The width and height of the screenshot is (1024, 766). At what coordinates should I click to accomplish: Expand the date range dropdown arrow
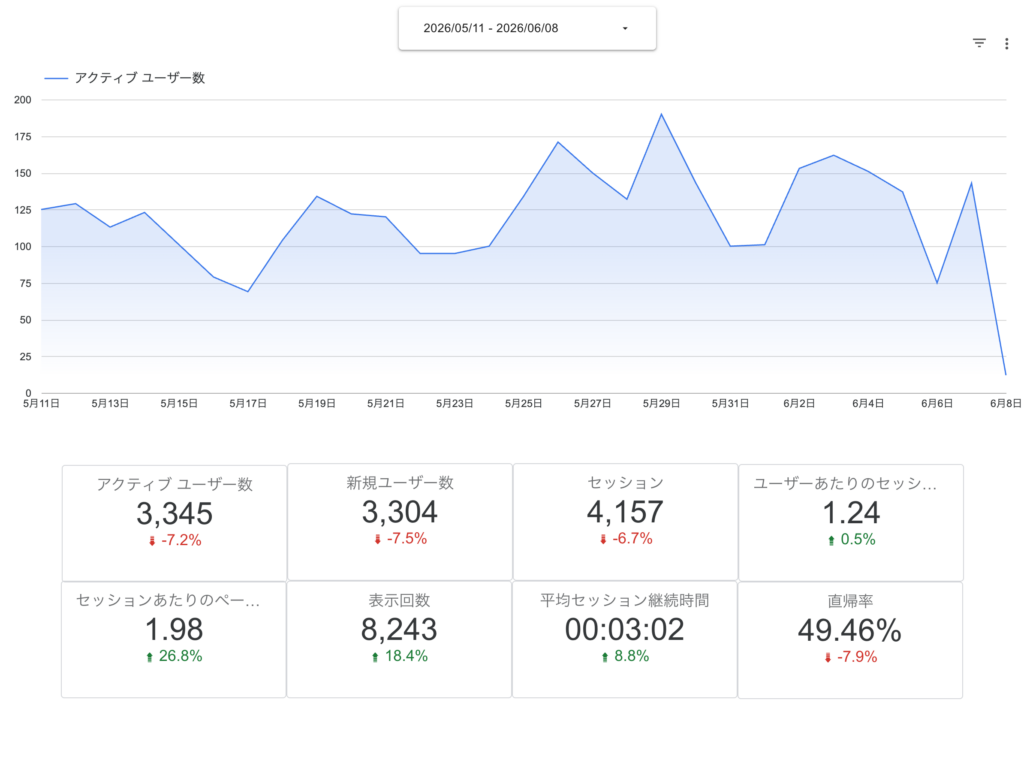point(625,28)
